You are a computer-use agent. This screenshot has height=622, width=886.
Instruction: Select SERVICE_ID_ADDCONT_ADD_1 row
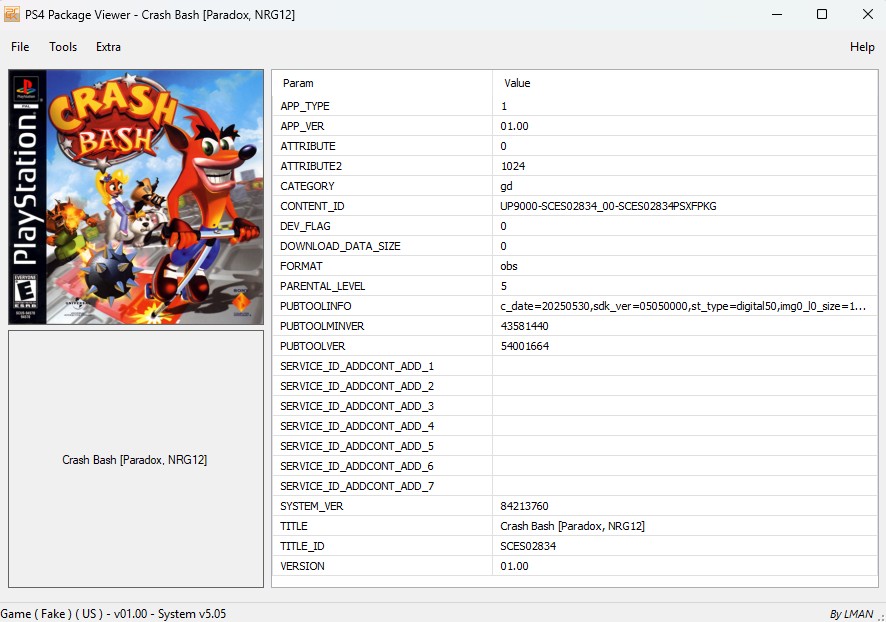(575, 366)
